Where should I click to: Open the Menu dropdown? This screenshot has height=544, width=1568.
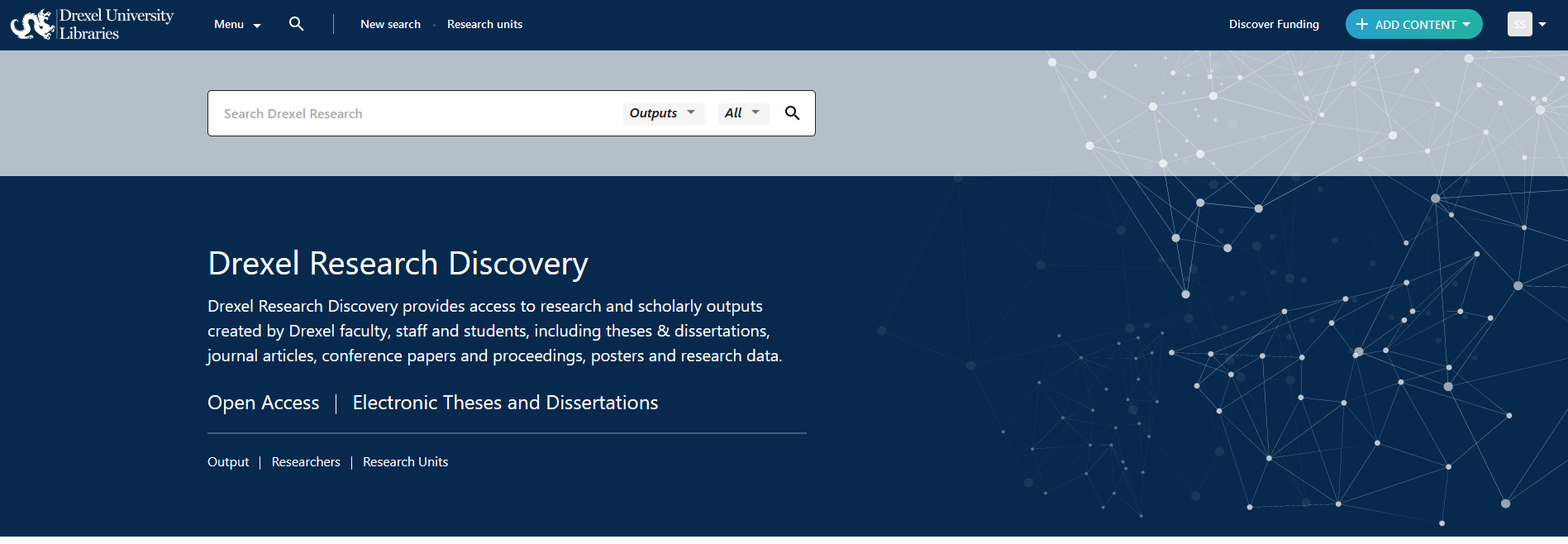pos(236,25)
